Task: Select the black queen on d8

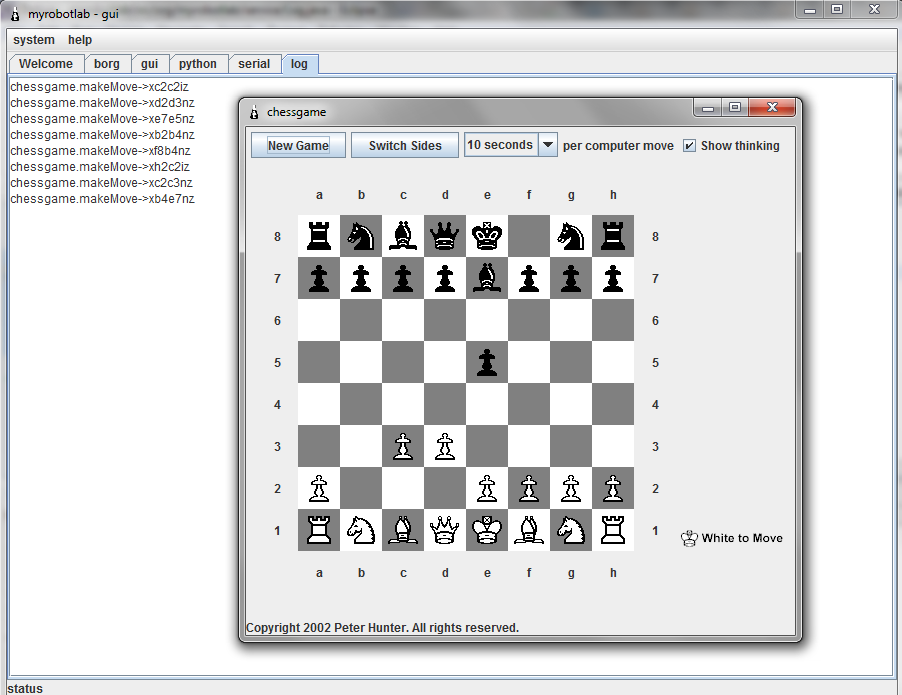Action: 445,236
